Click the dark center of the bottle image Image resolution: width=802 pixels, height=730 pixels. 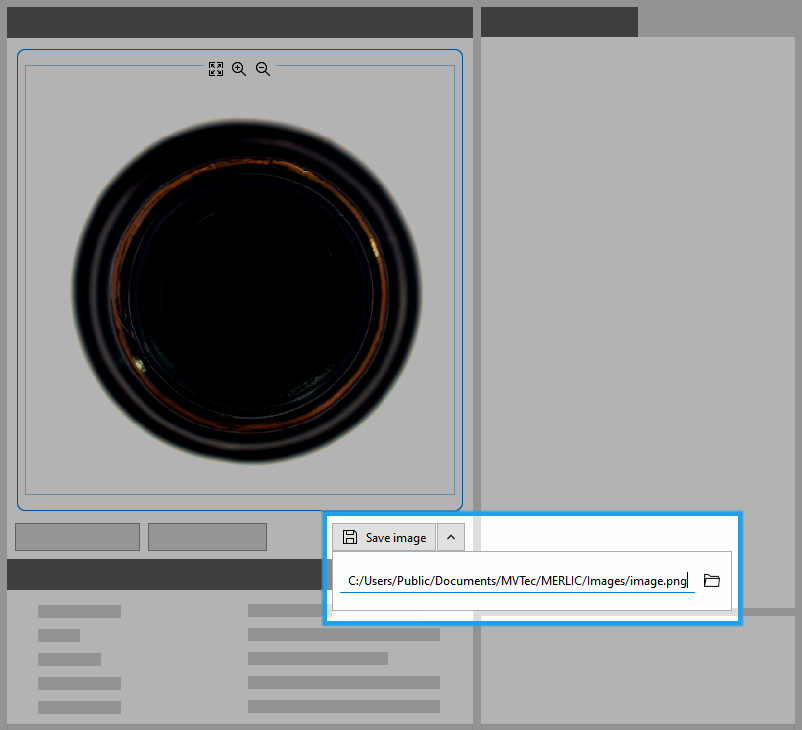(x=250, y=285)
